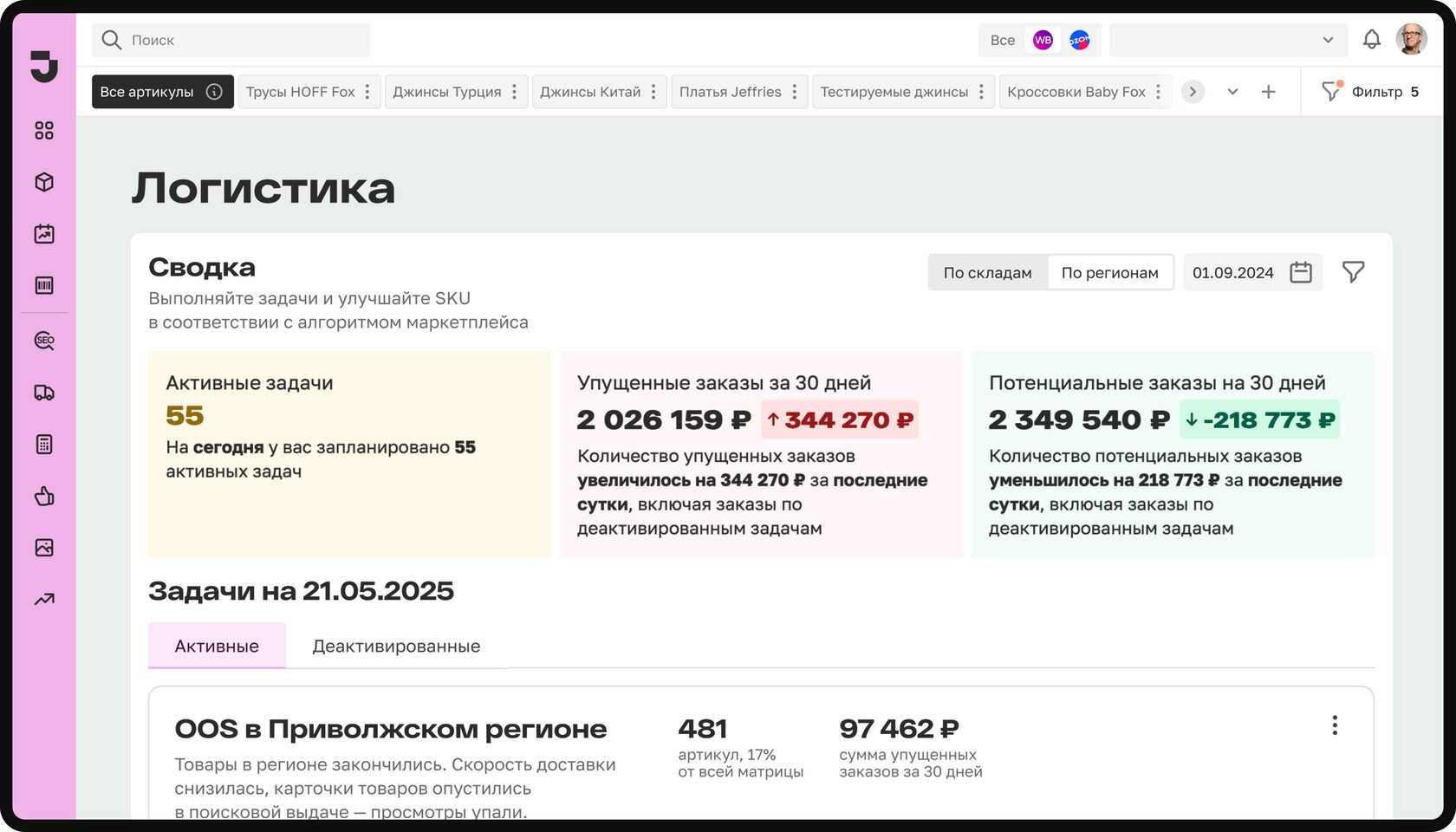Open the SEO section in the sidebar

coord(44,341)
